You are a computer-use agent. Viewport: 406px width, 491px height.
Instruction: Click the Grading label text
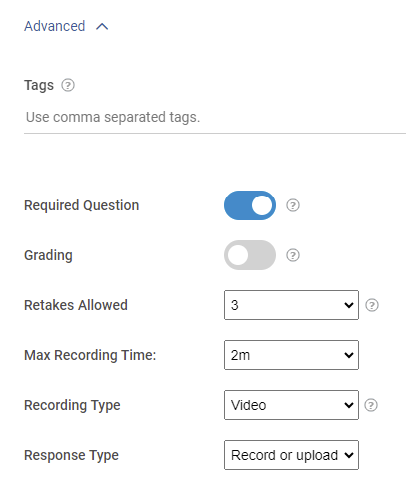click(48, 255)
